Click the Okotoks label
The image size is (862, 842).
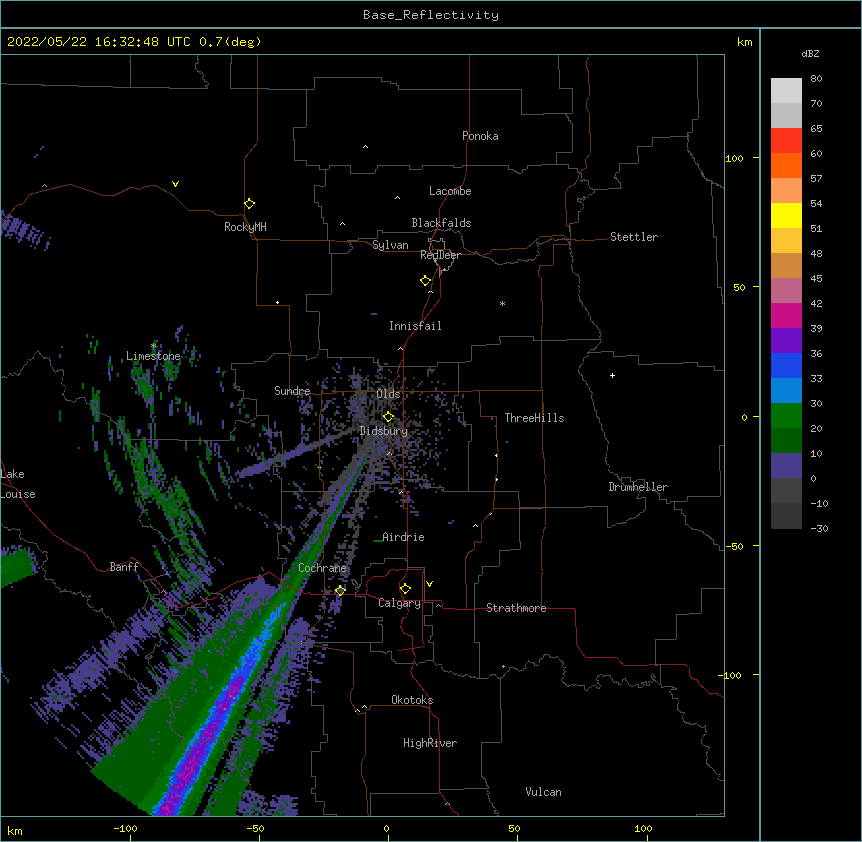click(412, 700)
